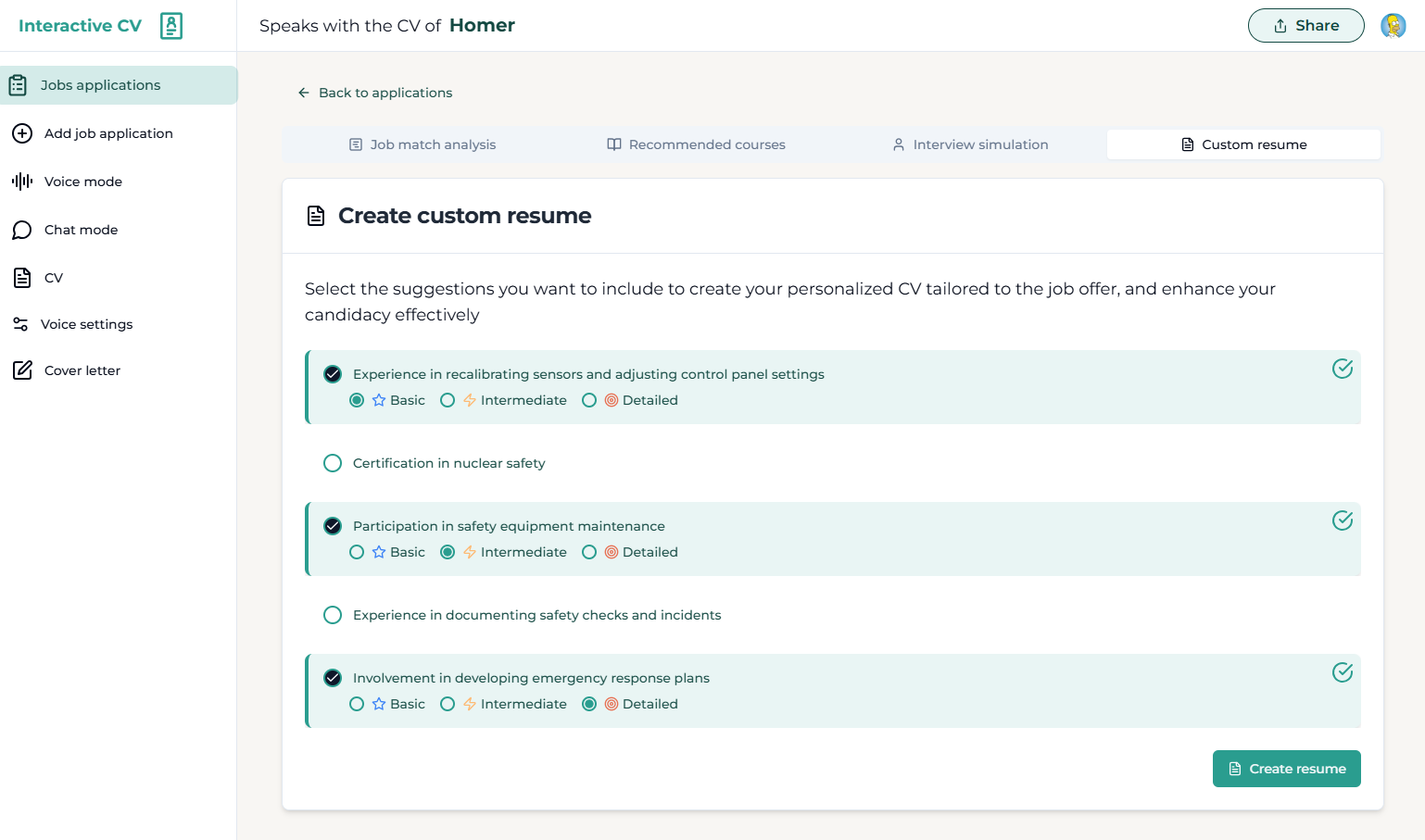Image resolution: width=1425 pixels, height=840 pixels.
Task: Click the Interactive CV logo icon
Action: [x=171, y=26]
